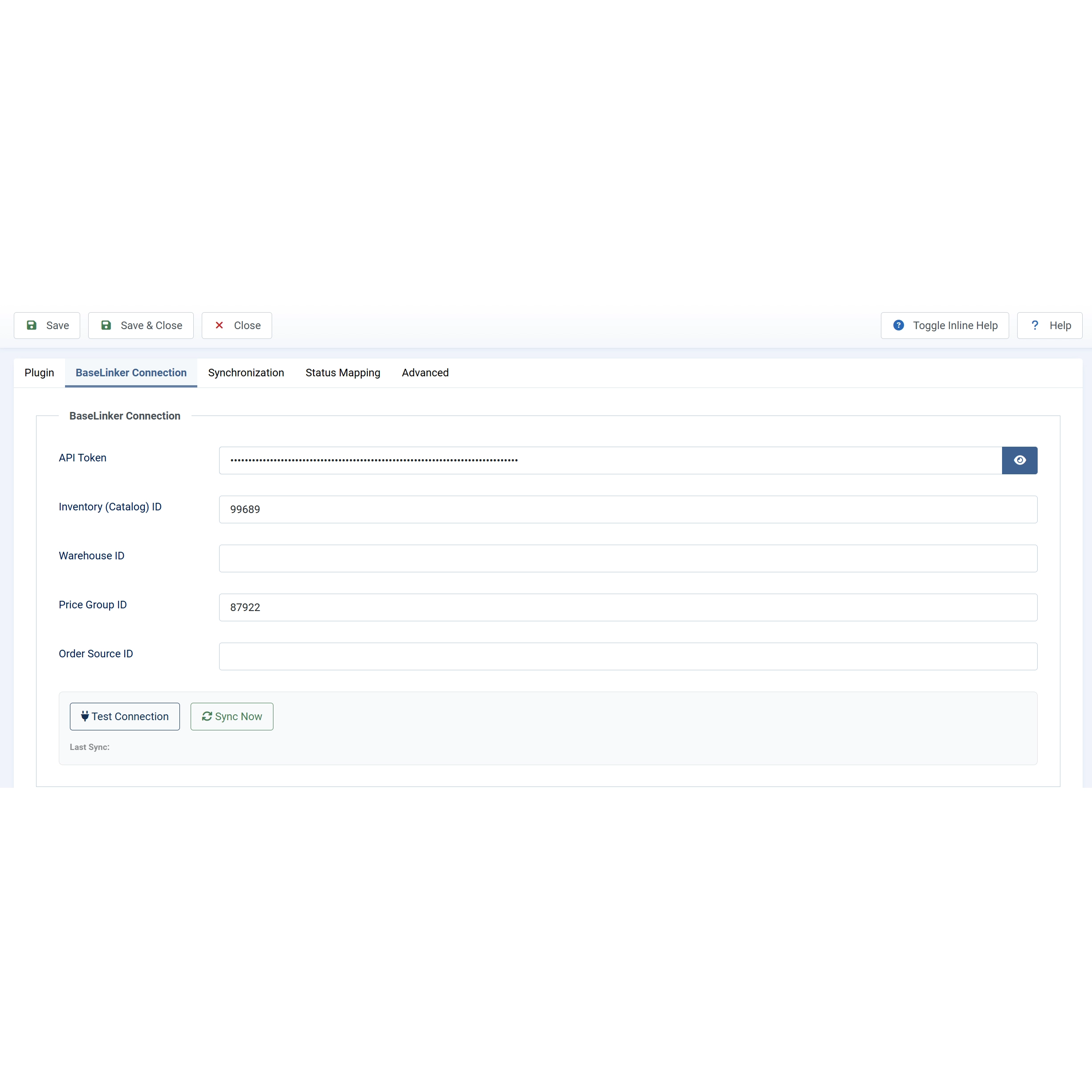This screenshot has height=1092, width=1092.
Task: Click the API Token label
Action: (82, 458)
